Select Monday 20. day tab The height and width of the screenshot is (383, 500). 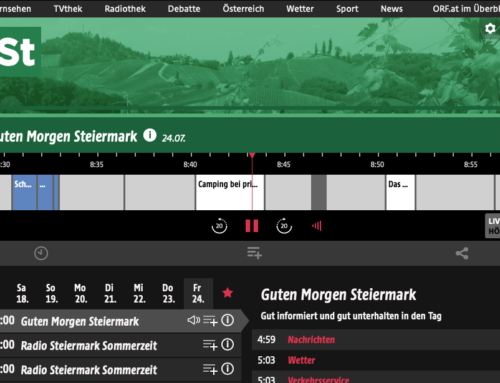point(81,293)
